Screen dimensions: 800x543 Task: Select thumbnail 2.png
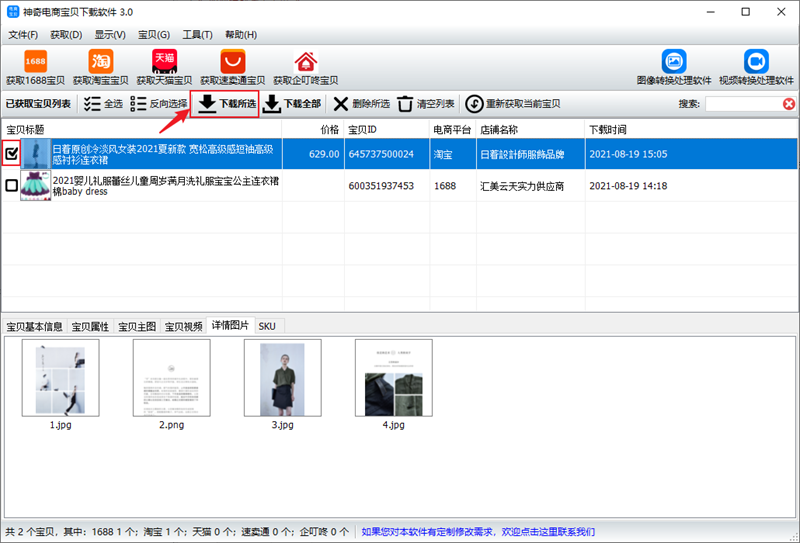point(171,378)
